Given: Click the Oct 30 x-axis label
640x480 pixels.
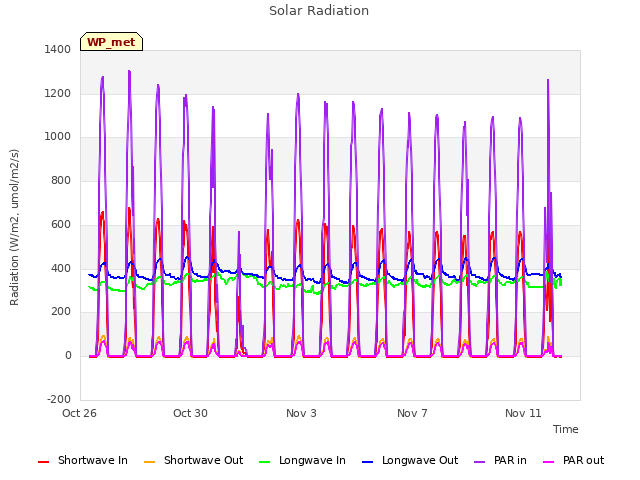Looking at the screenshot, I should point(190,413).
